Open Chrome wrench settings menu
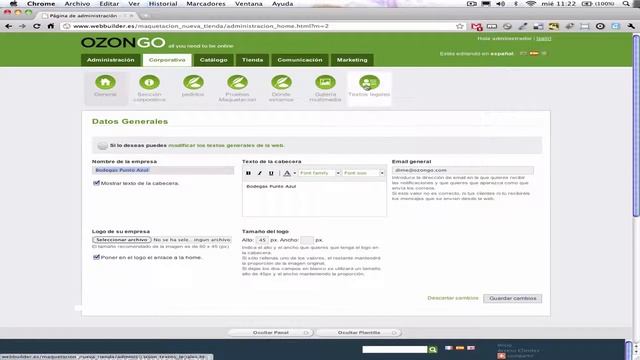This screenshot has width=640, height=360. click(x=631, y=26)
